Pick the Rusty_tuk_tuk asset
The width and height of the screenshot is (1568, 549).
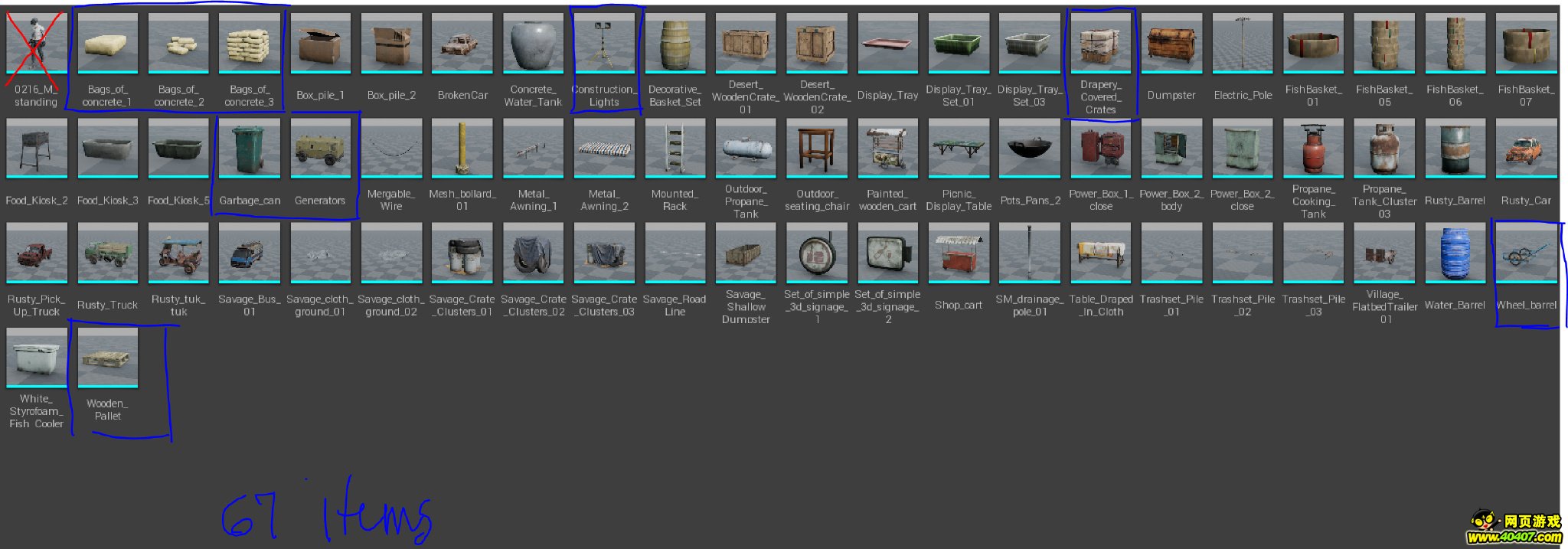click(178, 253)
